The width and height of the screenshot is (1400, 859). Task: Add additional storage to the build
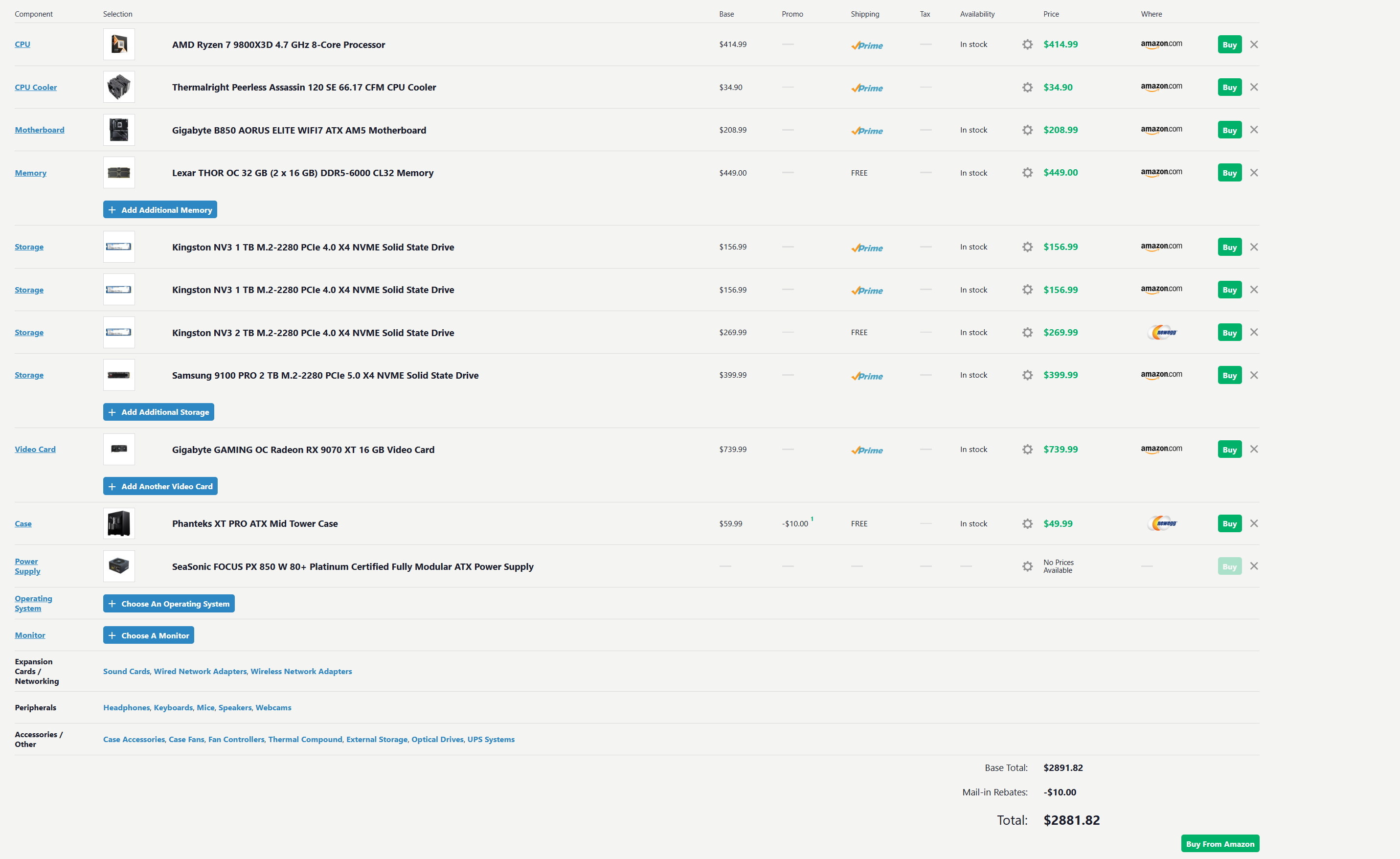click(x=158, y=412)
